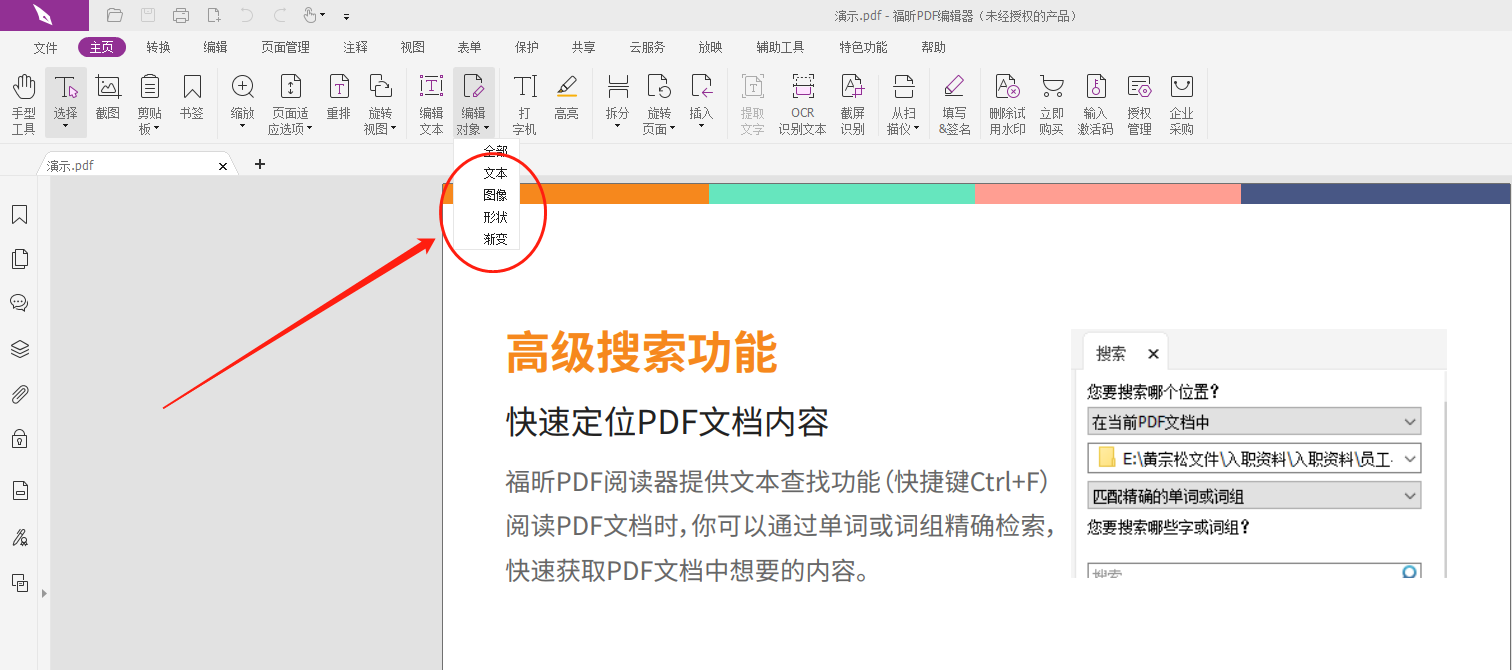Viewport: 1512px width, 670px height.
Task: Expand the Zoom (缩放) dropdown arrow
Action: pyautogui.click(x=241, y=128)
